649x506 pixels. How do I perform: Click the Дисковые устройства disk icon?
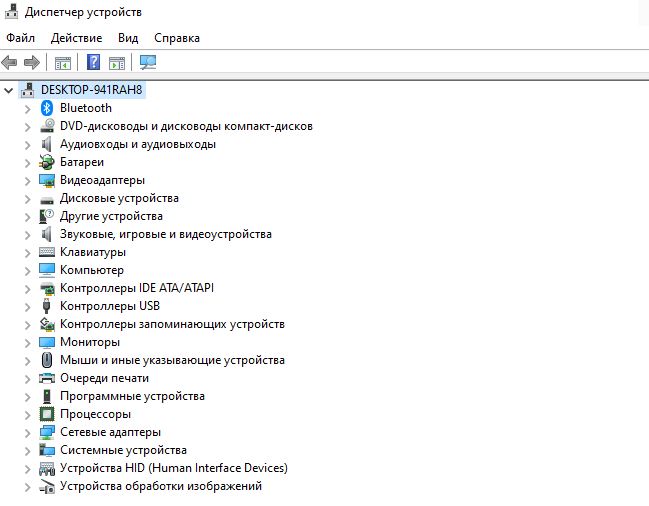[47, 199]
